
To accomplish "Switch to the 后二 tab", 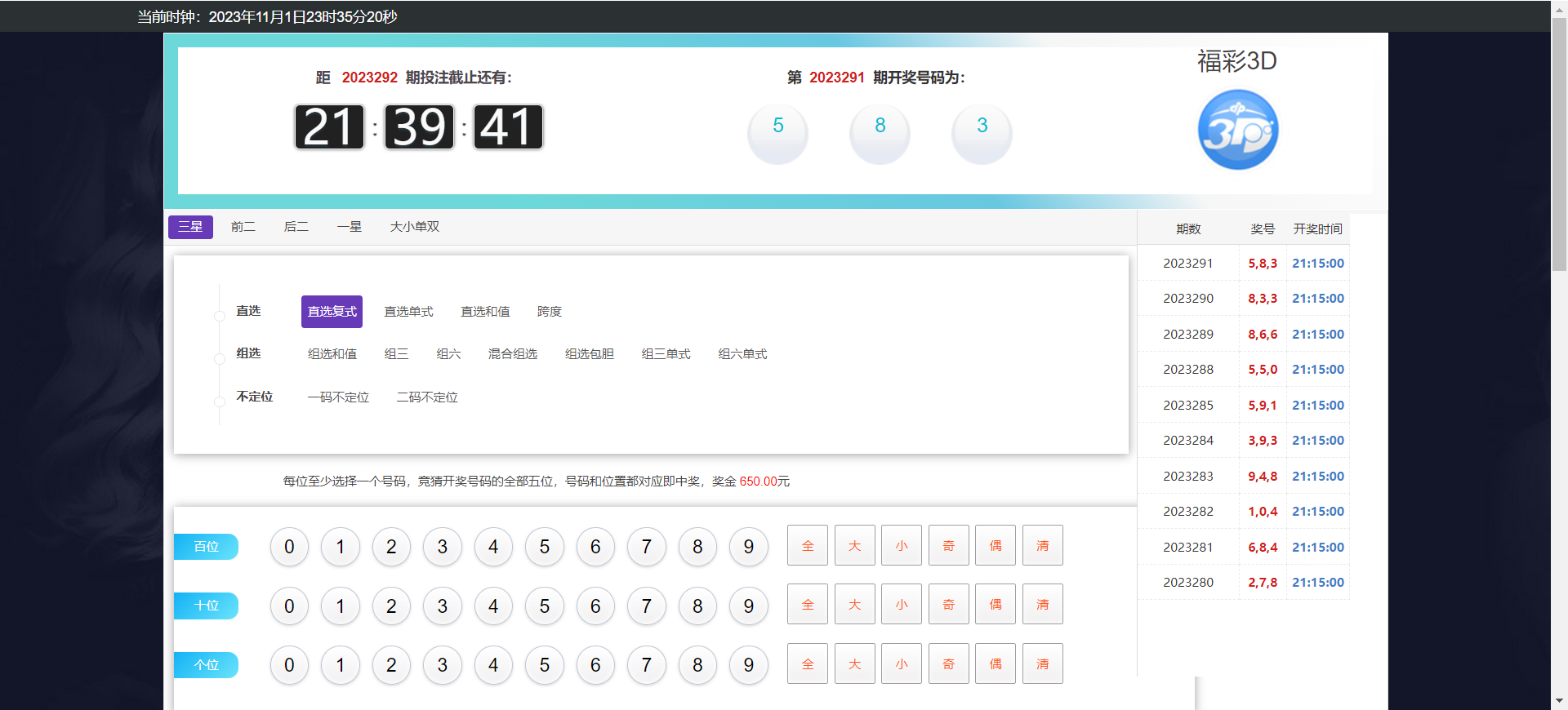I will (x=296, y=227).
